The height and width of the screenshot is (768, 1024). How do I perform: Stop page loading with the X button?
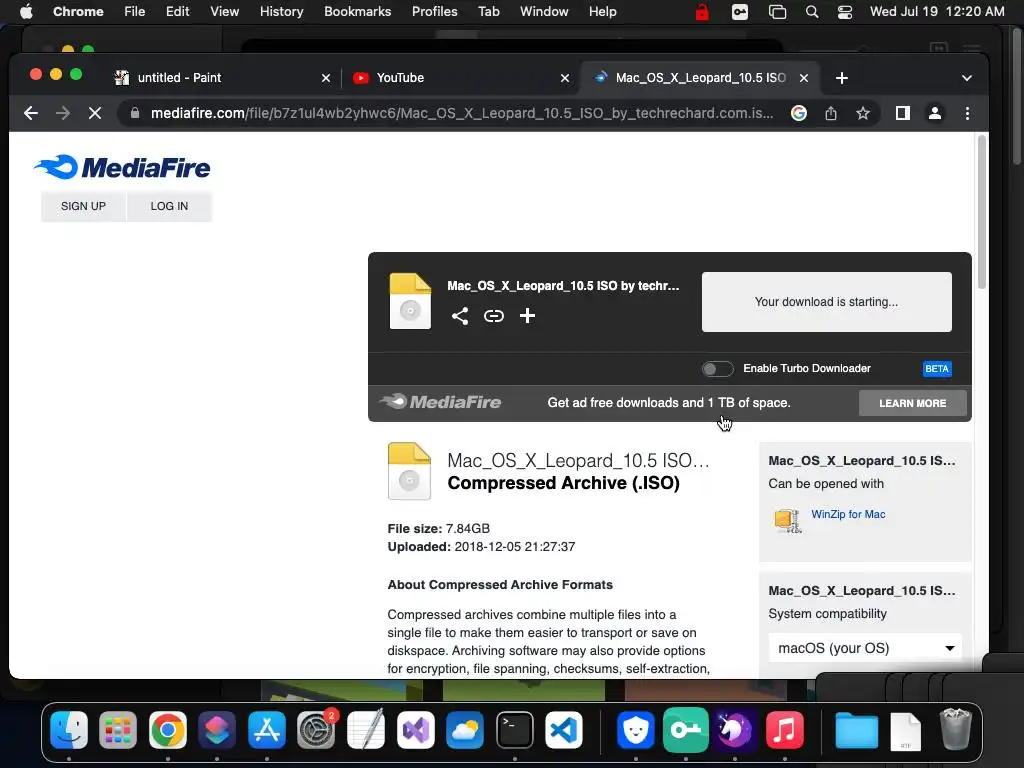(x=95, y=113)
